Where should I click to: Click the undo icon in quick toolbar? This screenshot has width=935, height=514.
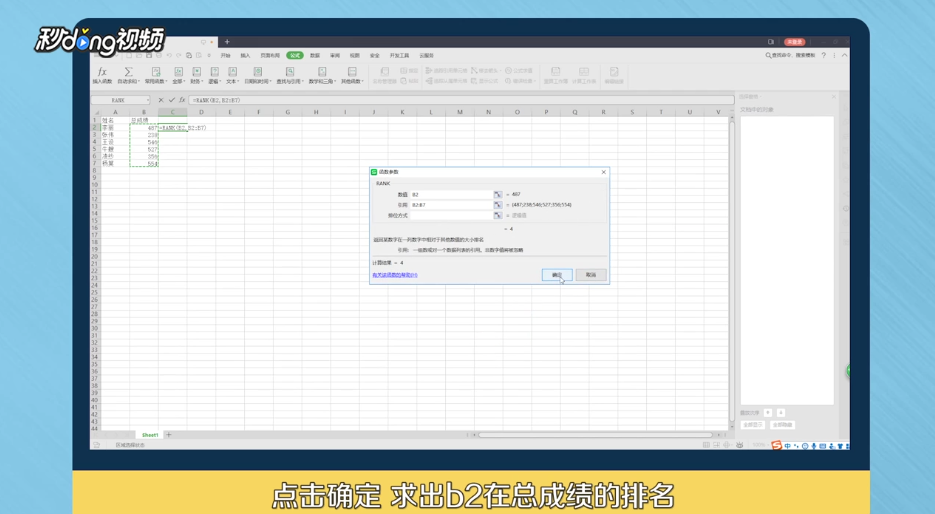coord(169,55)
